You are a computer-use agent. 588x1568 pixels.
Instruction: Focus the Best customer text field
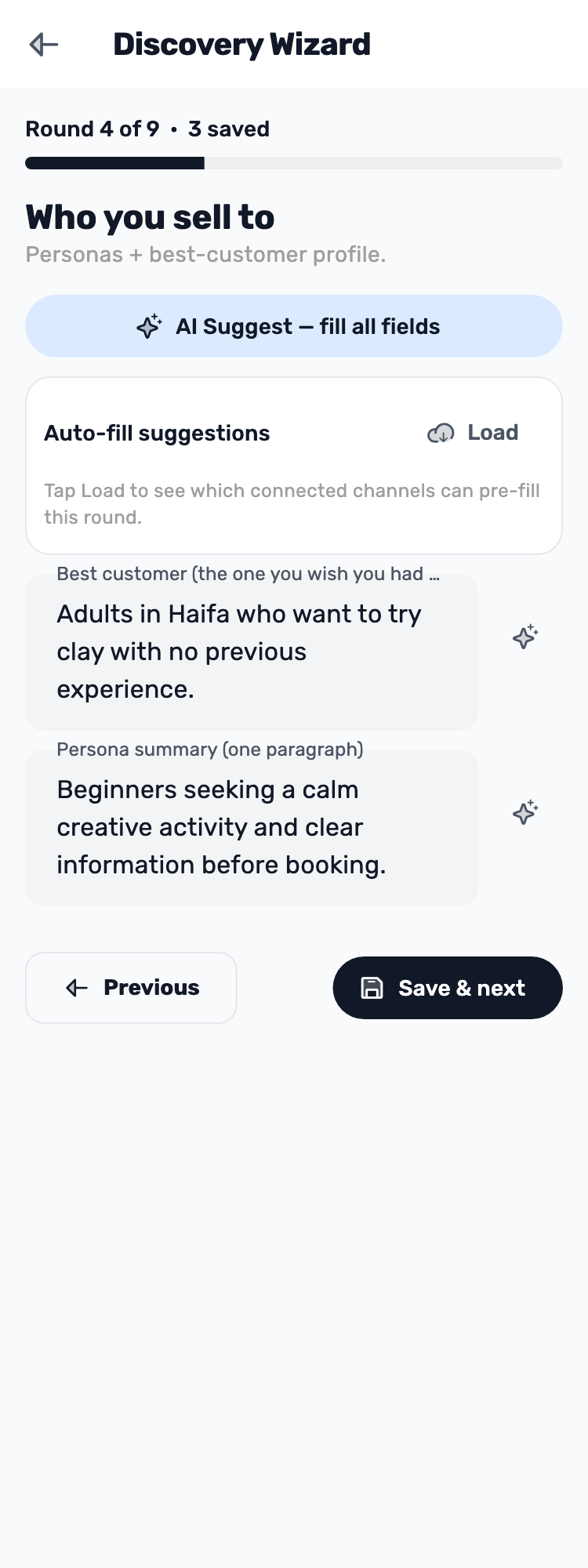click(252, 652)
